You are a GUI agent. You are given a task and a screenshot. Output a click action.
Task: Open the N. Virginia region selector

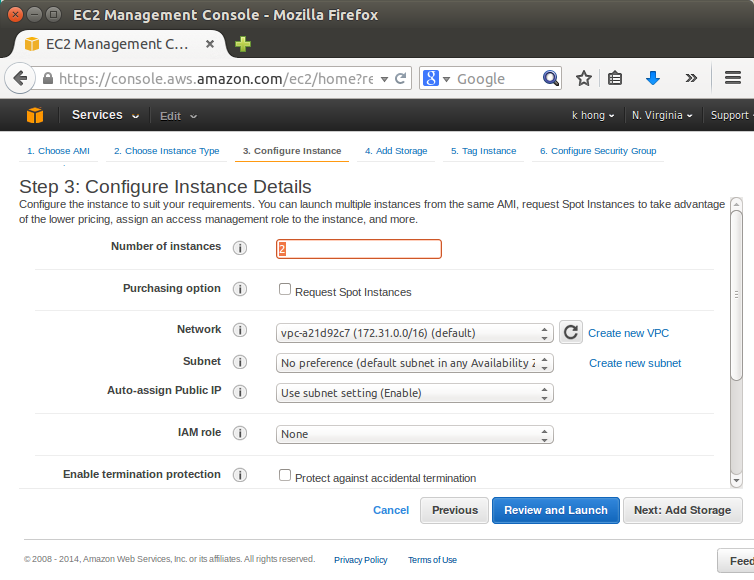(x=662, y=115)
